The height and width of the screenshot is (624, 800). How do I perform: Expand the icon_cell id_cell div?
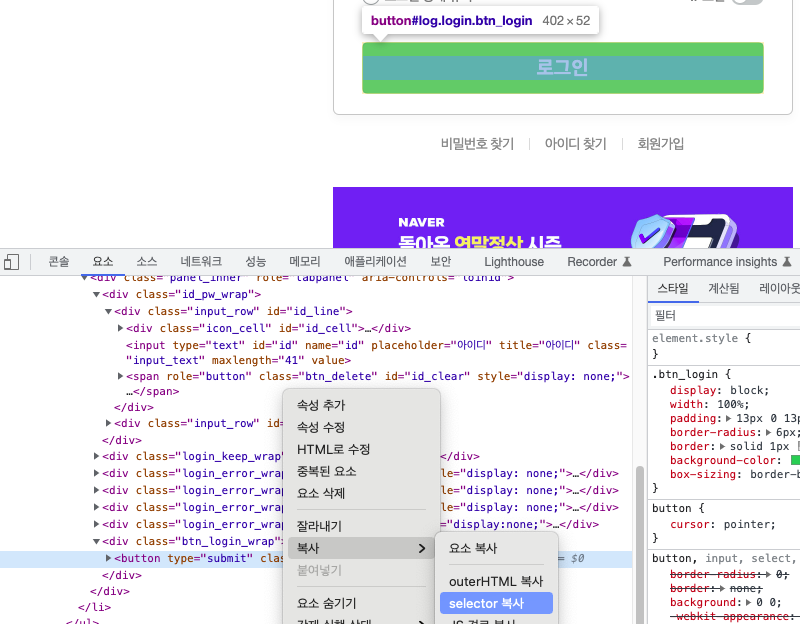pyautogui.click(x=120, y=328)
